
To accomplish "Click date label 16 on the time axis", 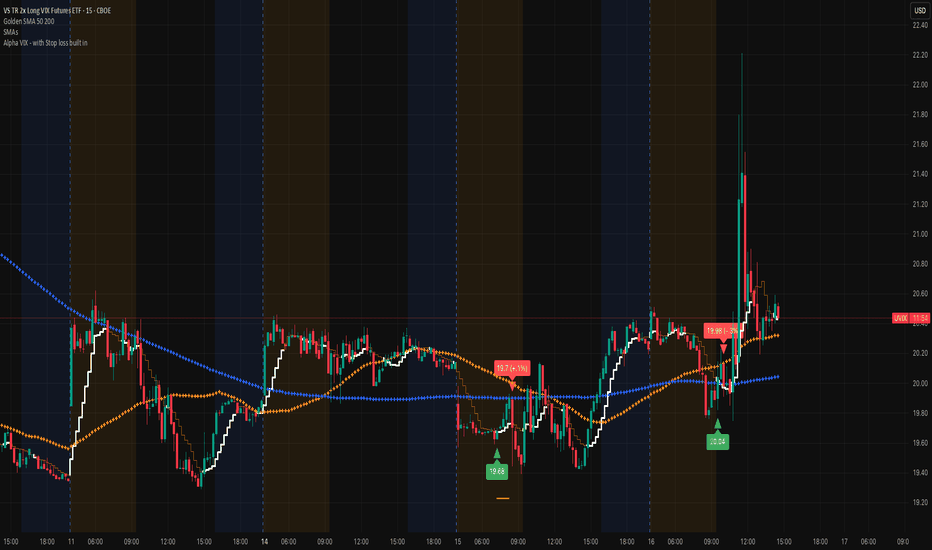I will [651, 542].
